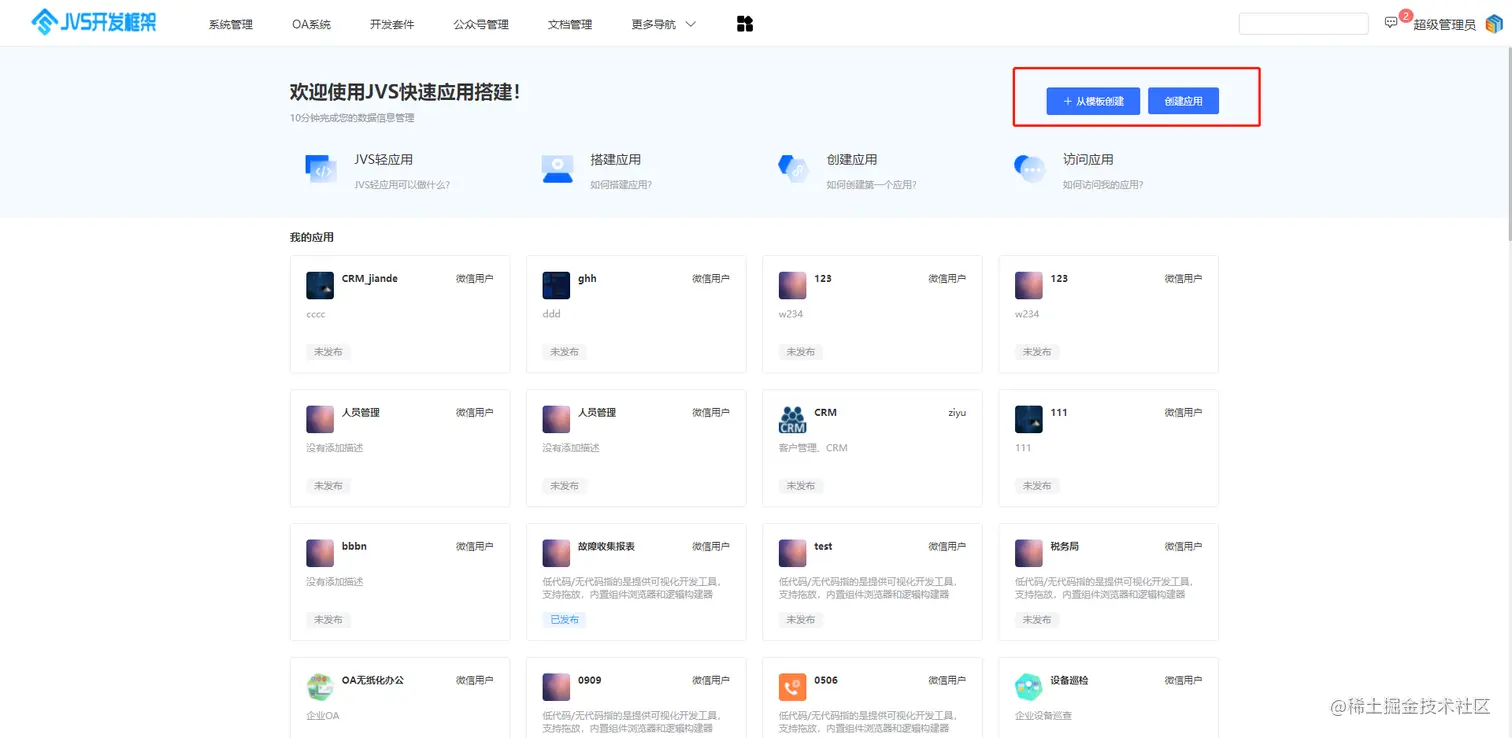This screenshot has height=738, width=1512.
Task: Open the 公众号管理 menu
Action: [x=481, y=24]
